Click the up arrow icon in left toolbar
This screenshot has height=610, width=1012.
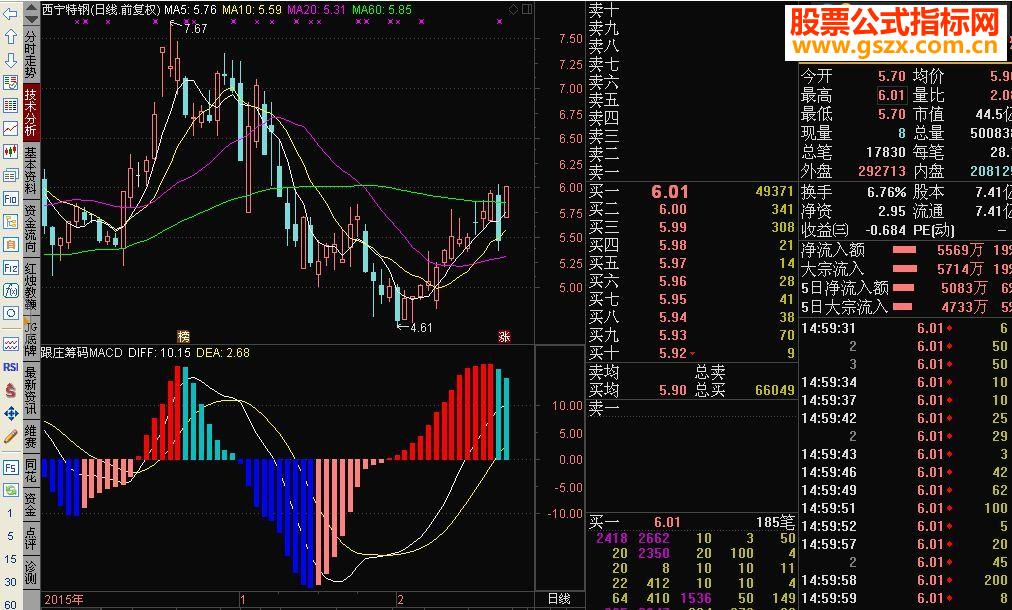(x=10, y=37)
